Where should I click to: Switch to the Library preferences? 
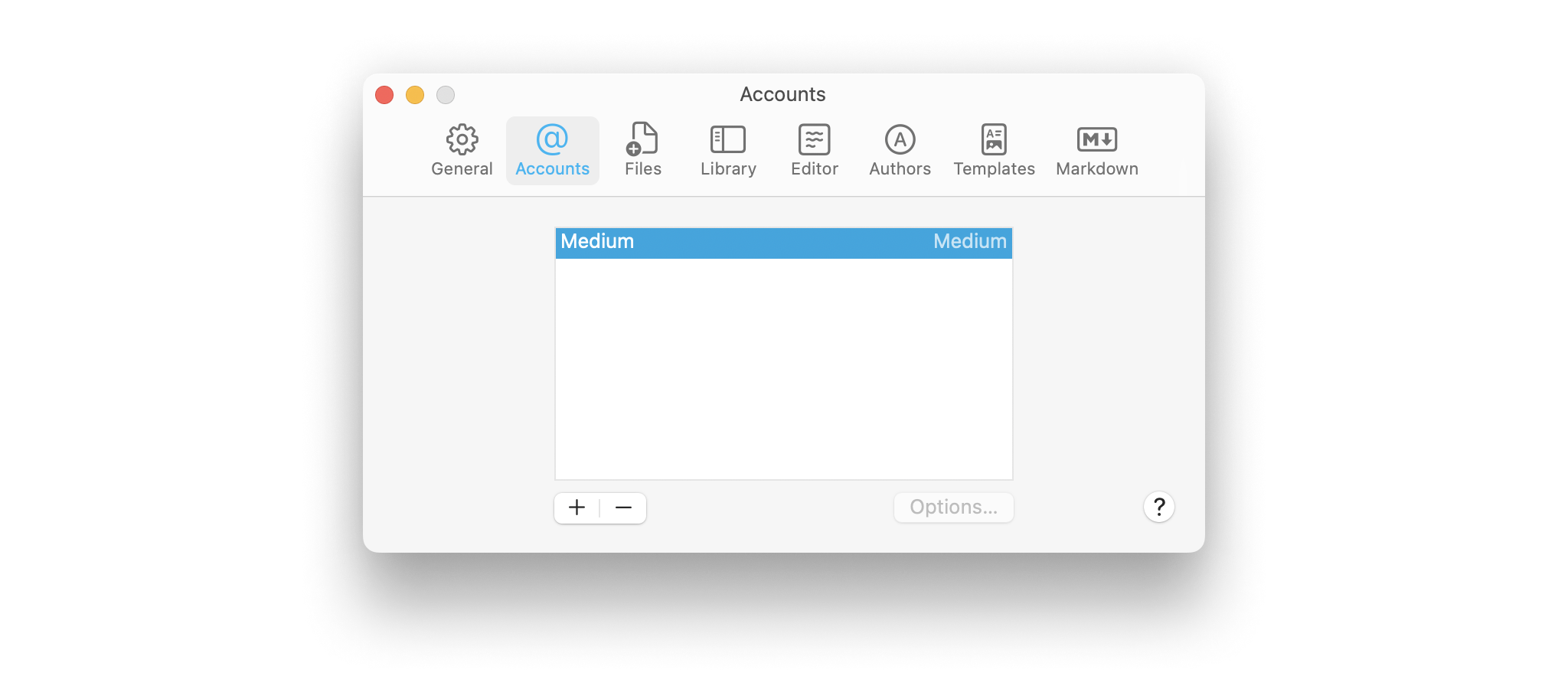728,151
